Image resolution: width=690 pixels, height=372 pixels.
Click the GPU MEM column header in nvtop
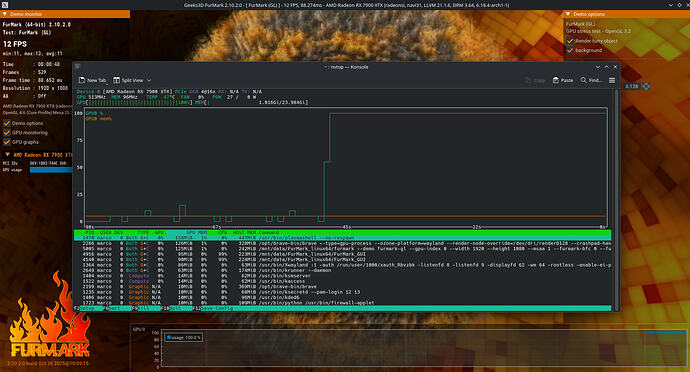(196, 232)
